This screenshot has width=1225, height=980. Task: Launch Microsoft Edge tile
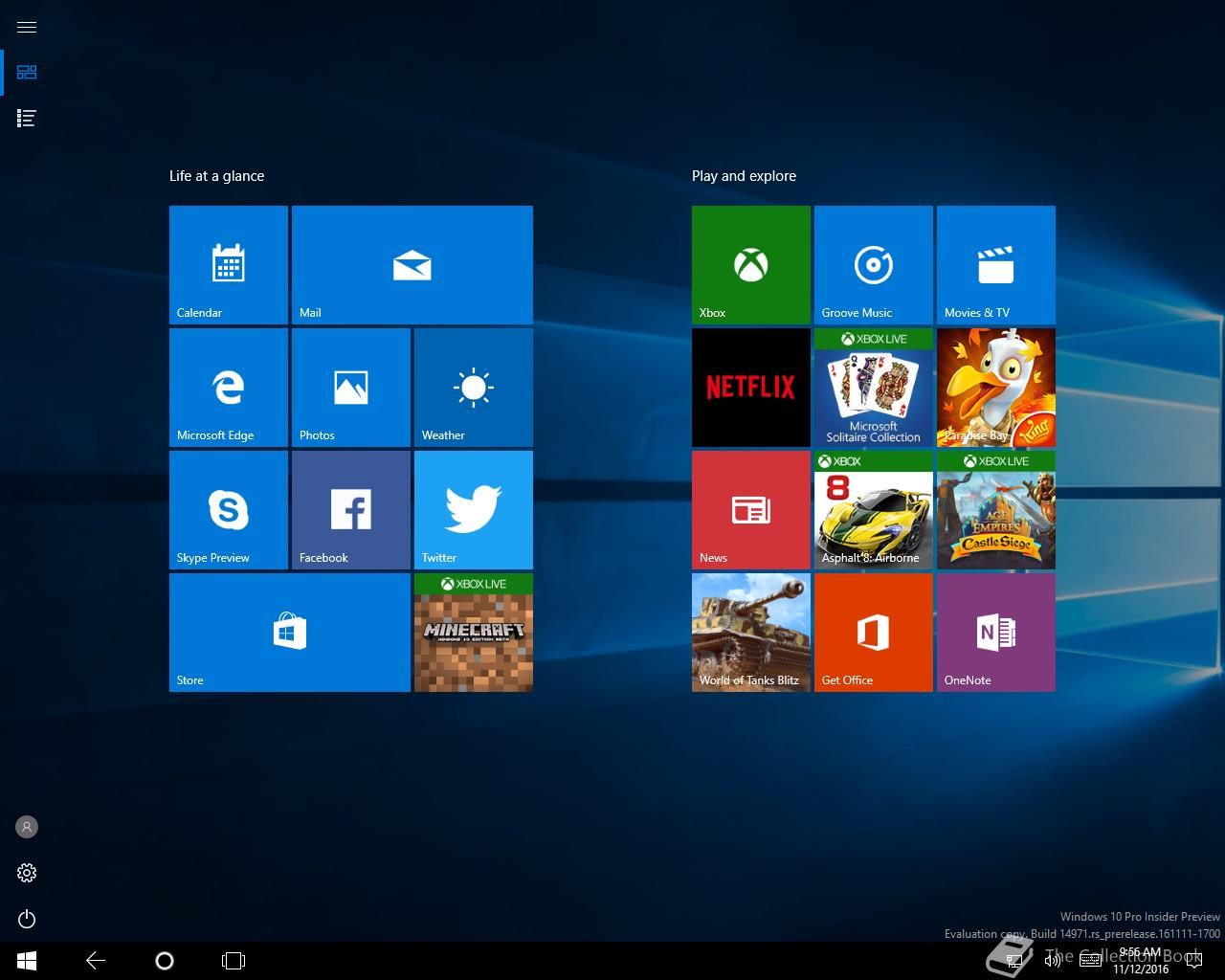pos(229,388)
